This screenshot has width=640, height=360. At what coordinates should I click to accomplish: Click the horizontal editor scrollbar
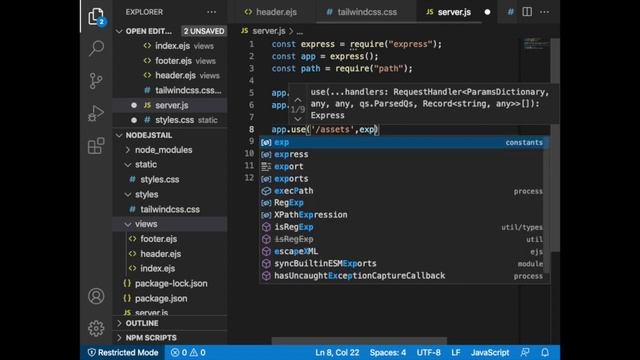359,340
